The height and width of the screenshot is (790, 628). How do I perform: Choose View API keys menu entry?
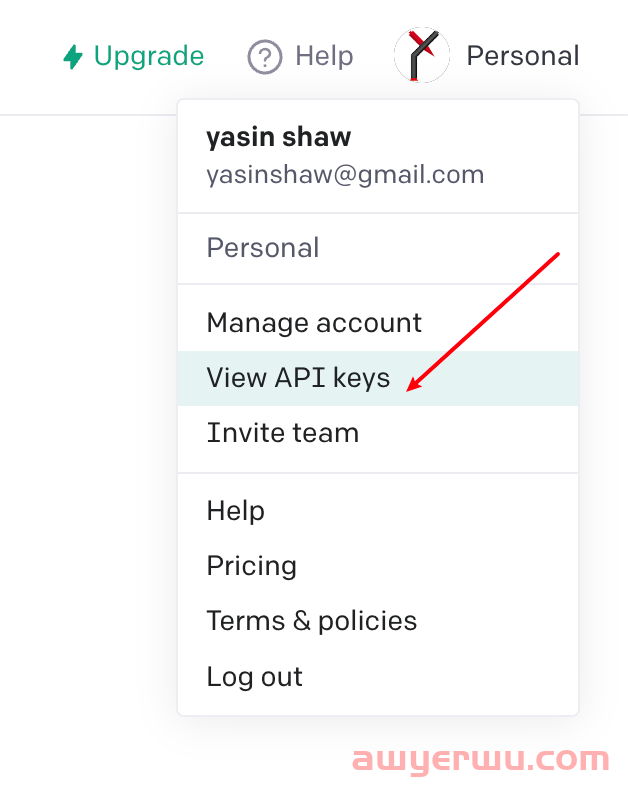(x=298, y=378)
